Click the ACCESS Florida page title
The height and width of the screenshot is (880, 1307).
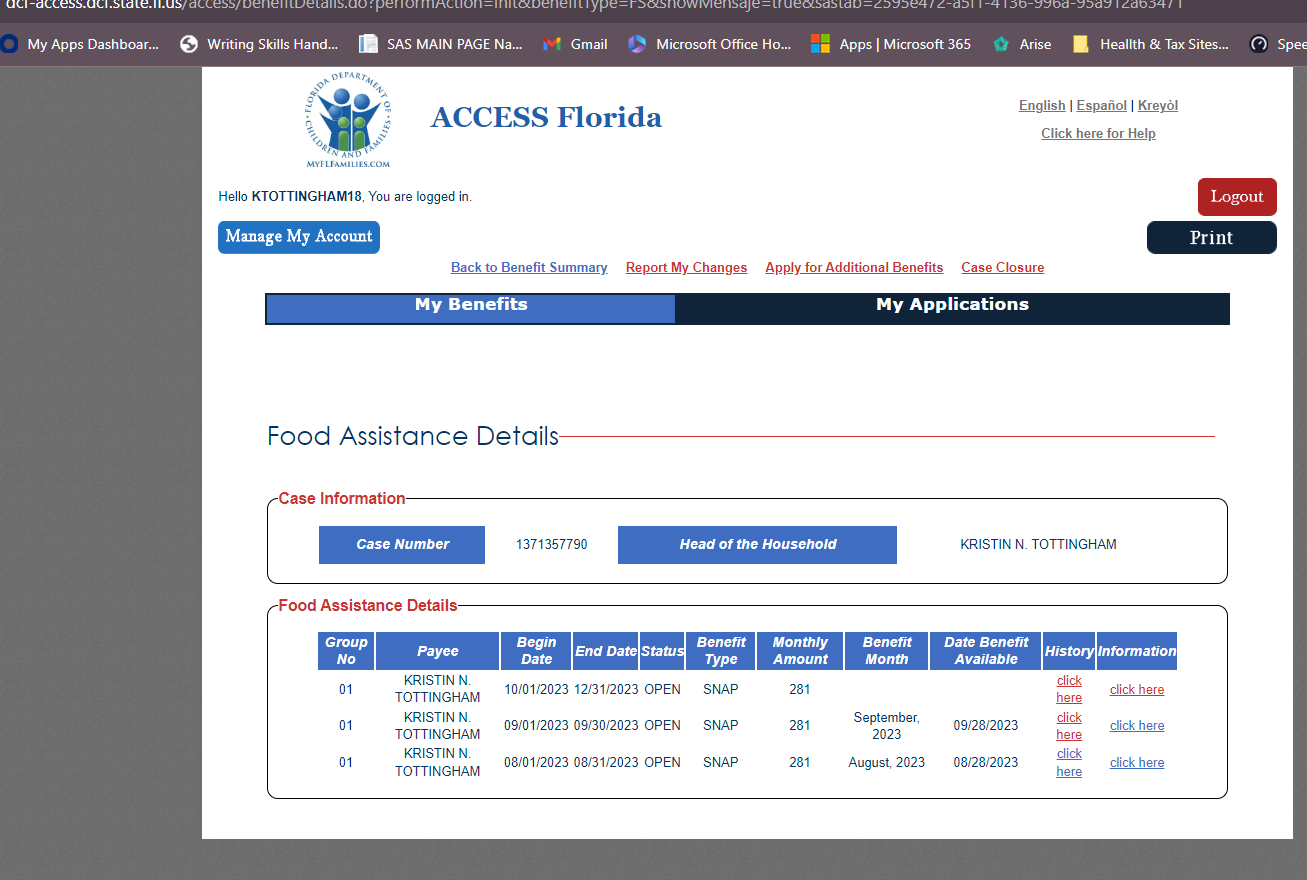[546, 118]
